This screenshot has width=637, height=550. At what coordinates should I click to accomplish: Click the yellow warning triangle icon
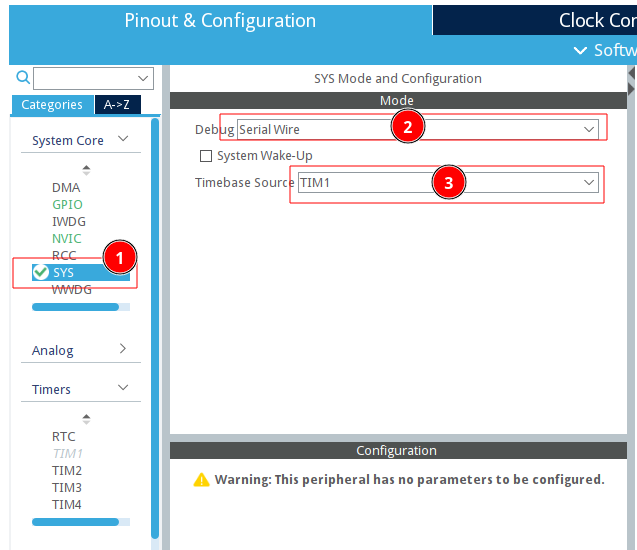[202, 480]
